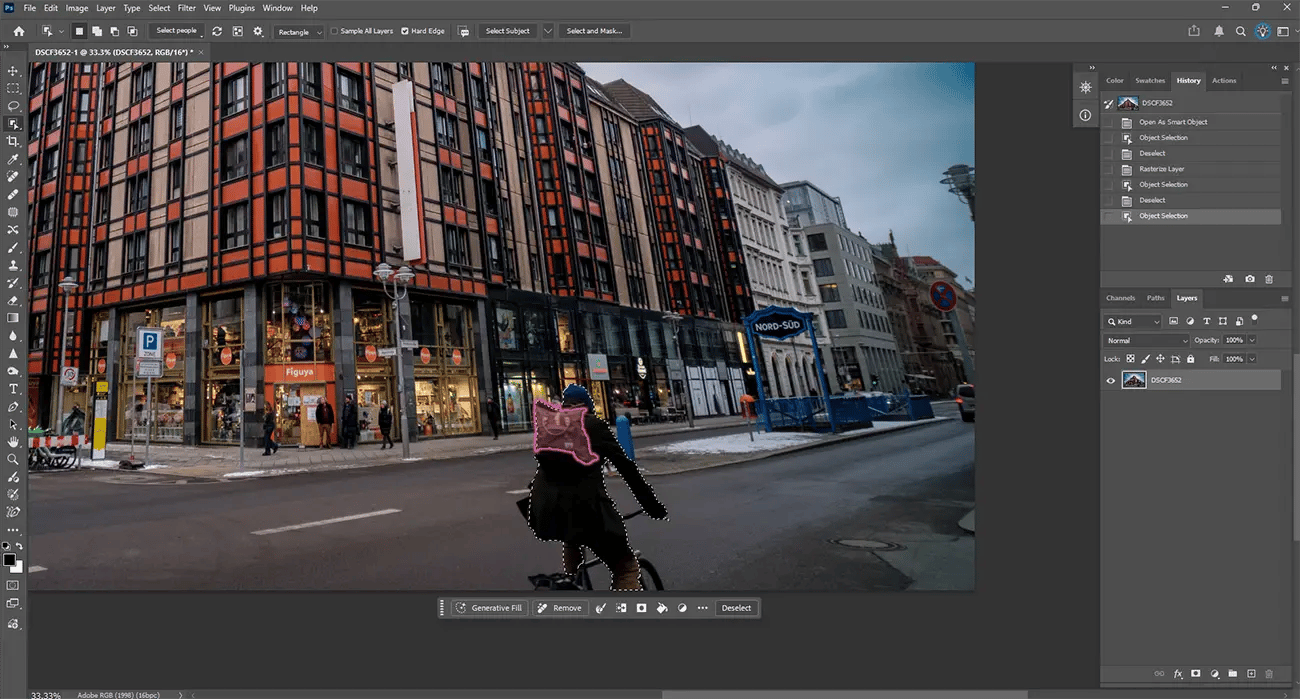Open the layer Kind filter dropdown
This screenshot has width=1300, height=699.
click(1134, 322)
